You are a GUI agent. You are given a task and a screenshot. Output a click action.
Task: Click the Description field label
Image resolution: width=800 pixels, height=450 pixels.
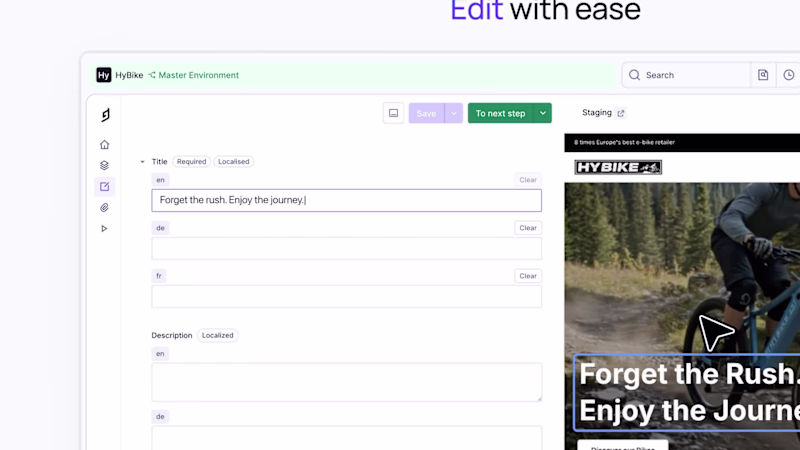(x=172, y=335)
